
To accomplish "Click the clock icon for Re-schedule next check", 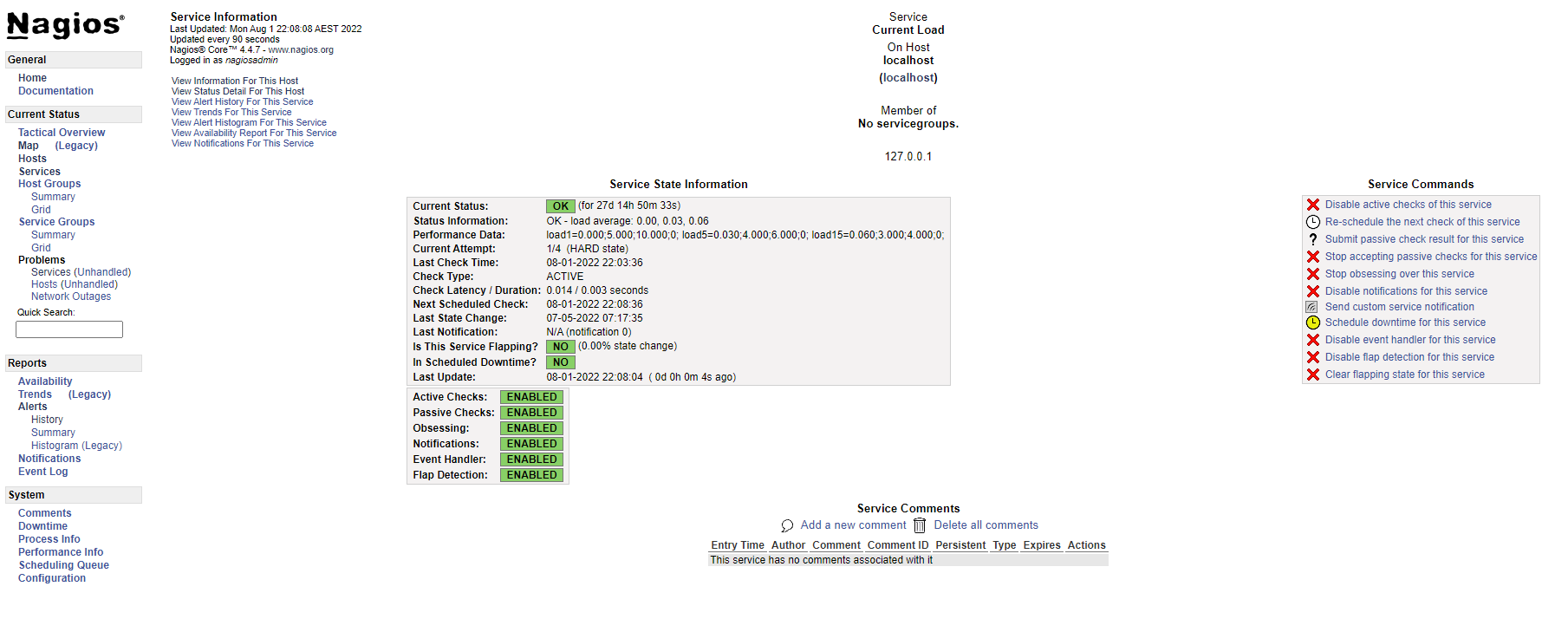I will (x=1313, y=222).
